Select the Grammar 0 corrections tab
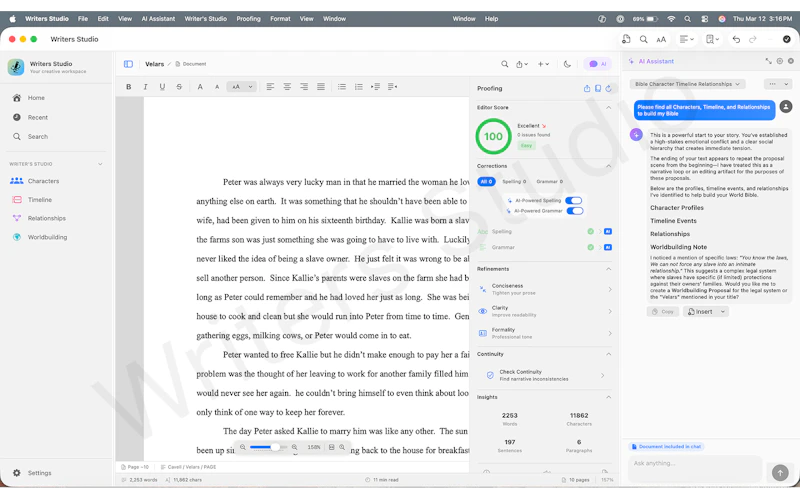800x500 pixels. pyautogui.click(x=549, y=182)
